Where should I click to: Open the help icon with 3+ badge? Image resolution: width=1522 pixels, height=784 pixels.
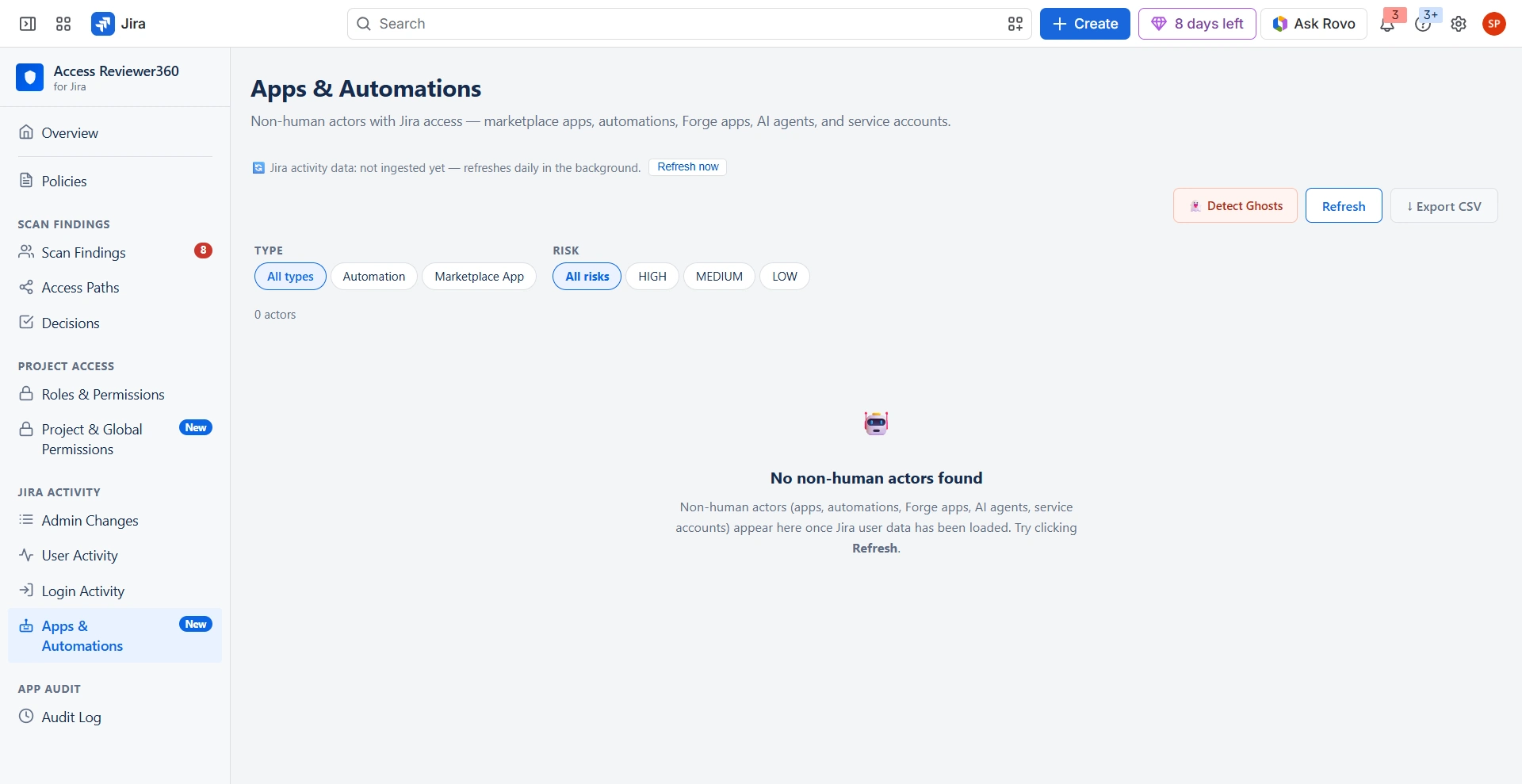click(1423, 25)
